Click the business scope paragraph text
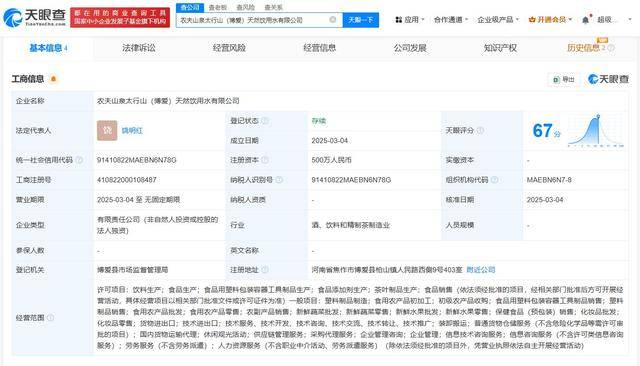 point(360,317)
